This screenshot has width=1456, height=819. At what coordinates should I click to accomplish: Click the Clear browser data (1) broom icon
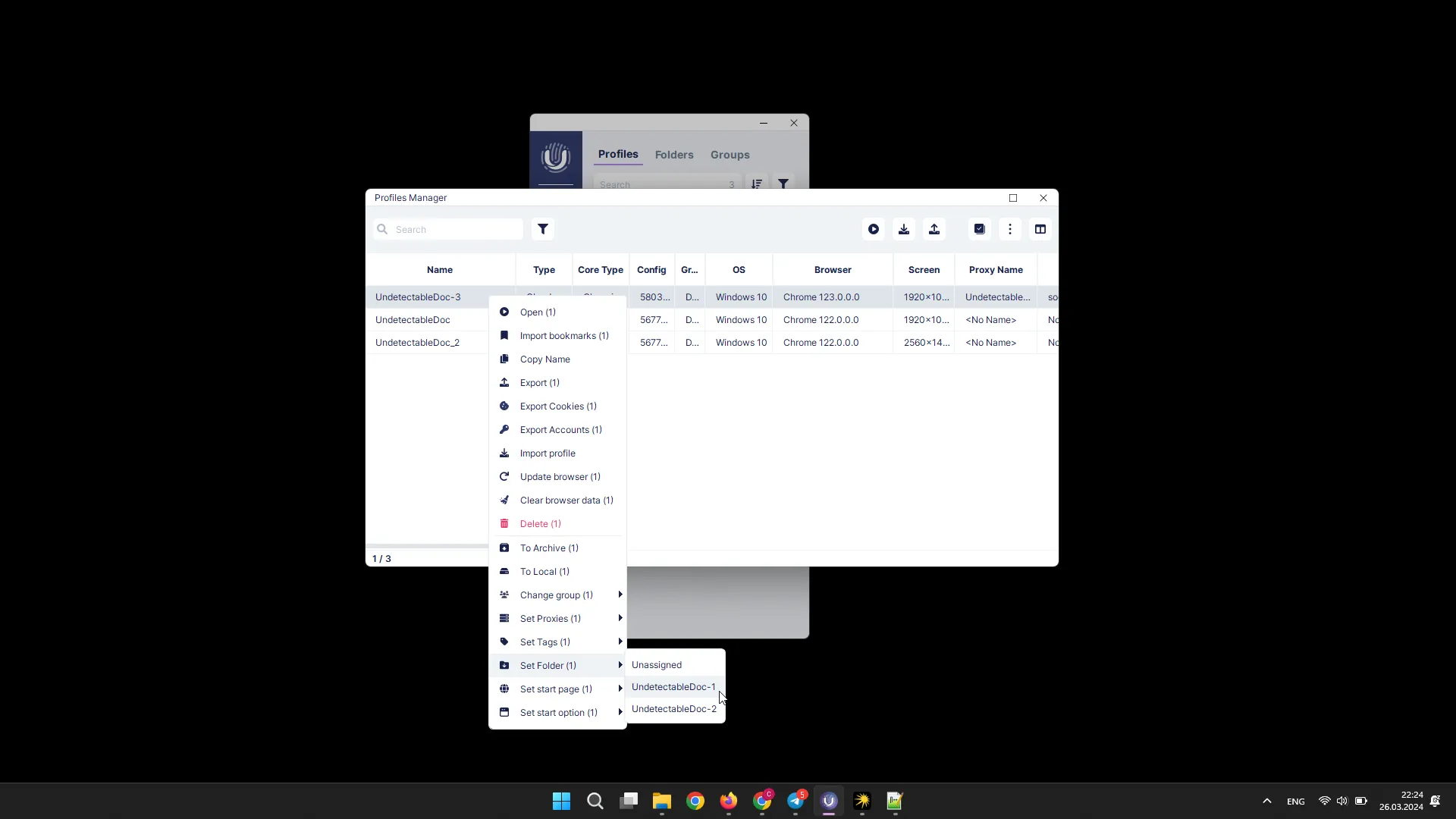504,500
